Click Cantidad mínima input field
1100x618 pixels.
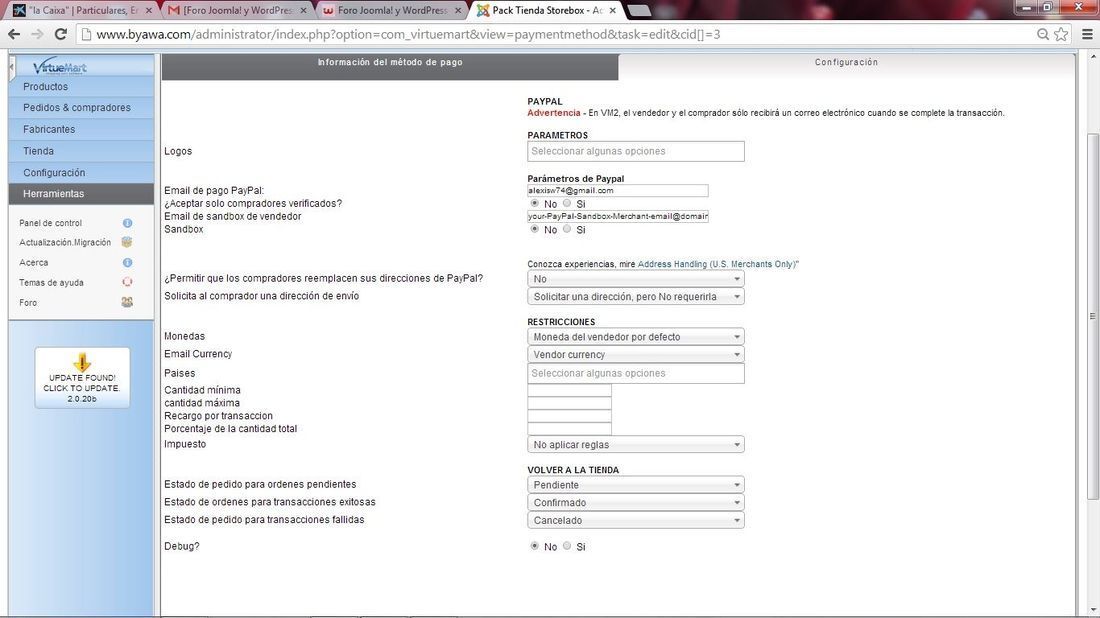click(569, 390)
